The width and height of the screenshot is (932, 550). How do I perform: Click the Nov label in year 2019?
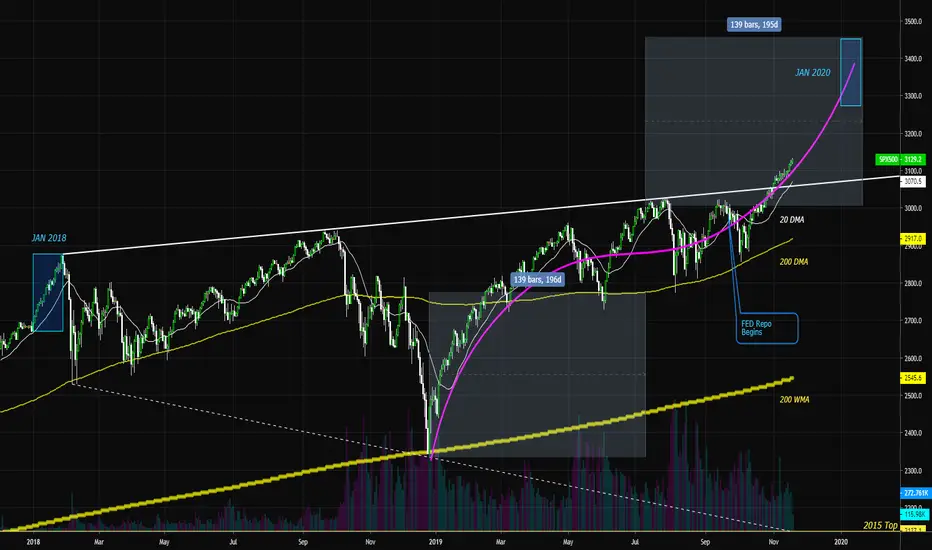point(773,542)
